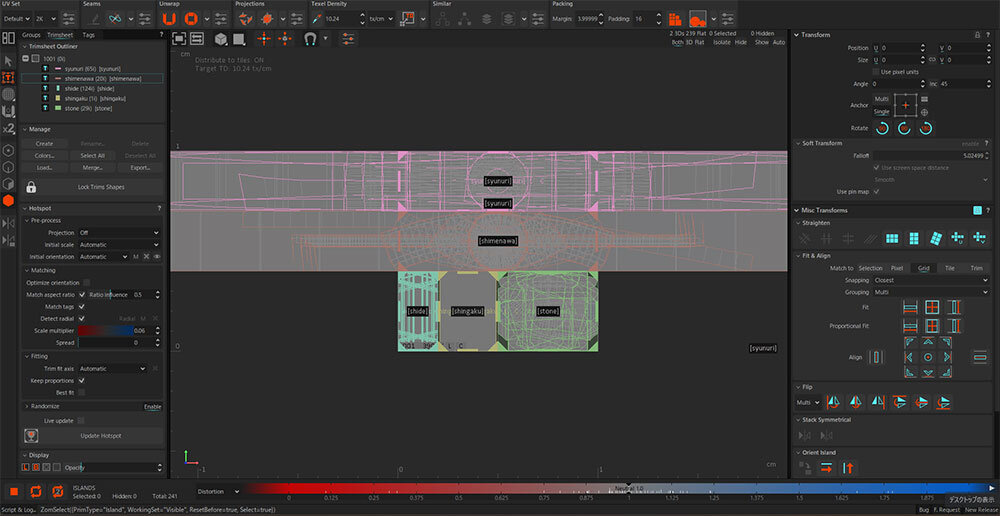This screenshot has height=516, width=1000.
Task: Click the Select All button
Action: [x=92, y=156]
